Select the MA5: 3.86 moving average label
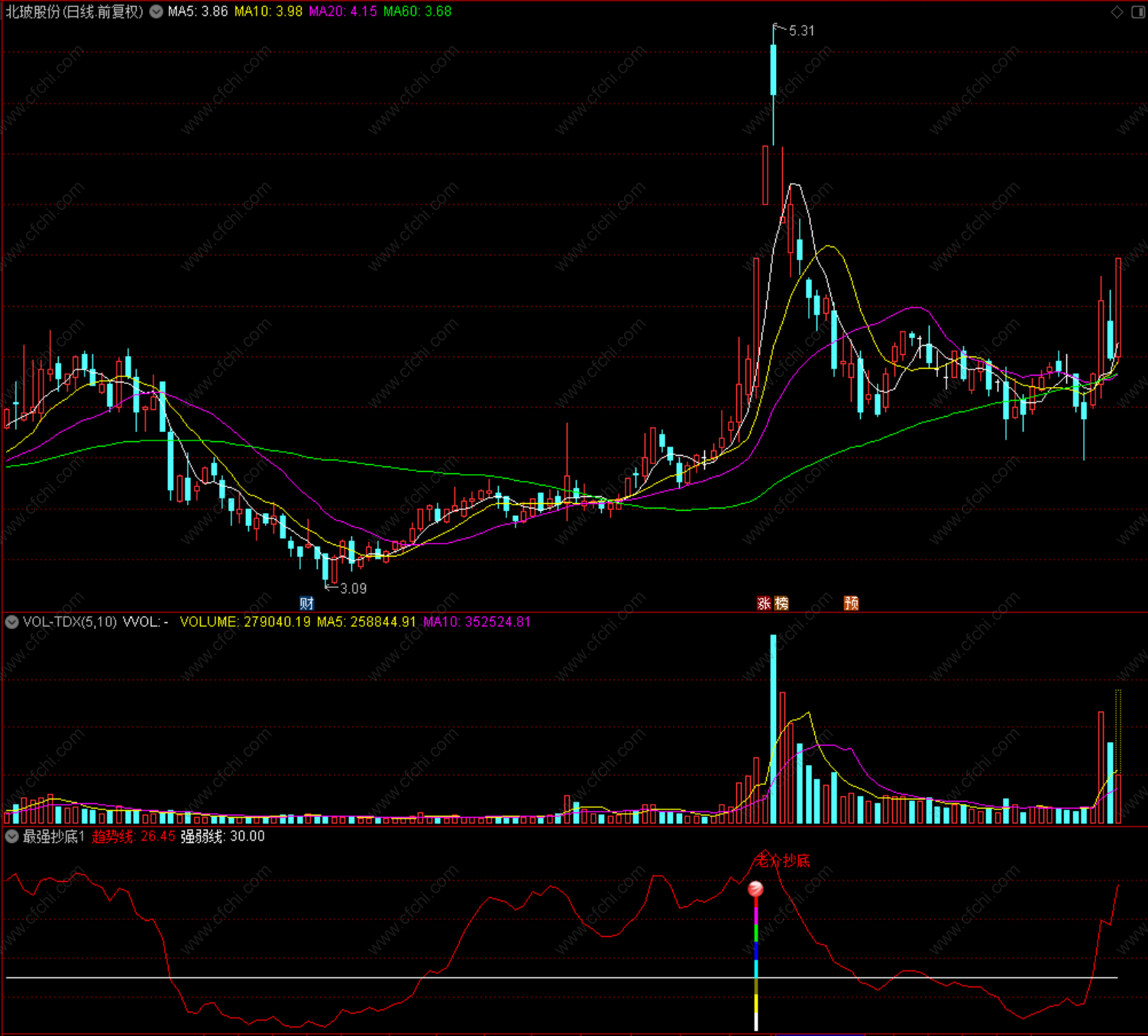Viewport: 1148px width, 1036px height. [198, 11]
